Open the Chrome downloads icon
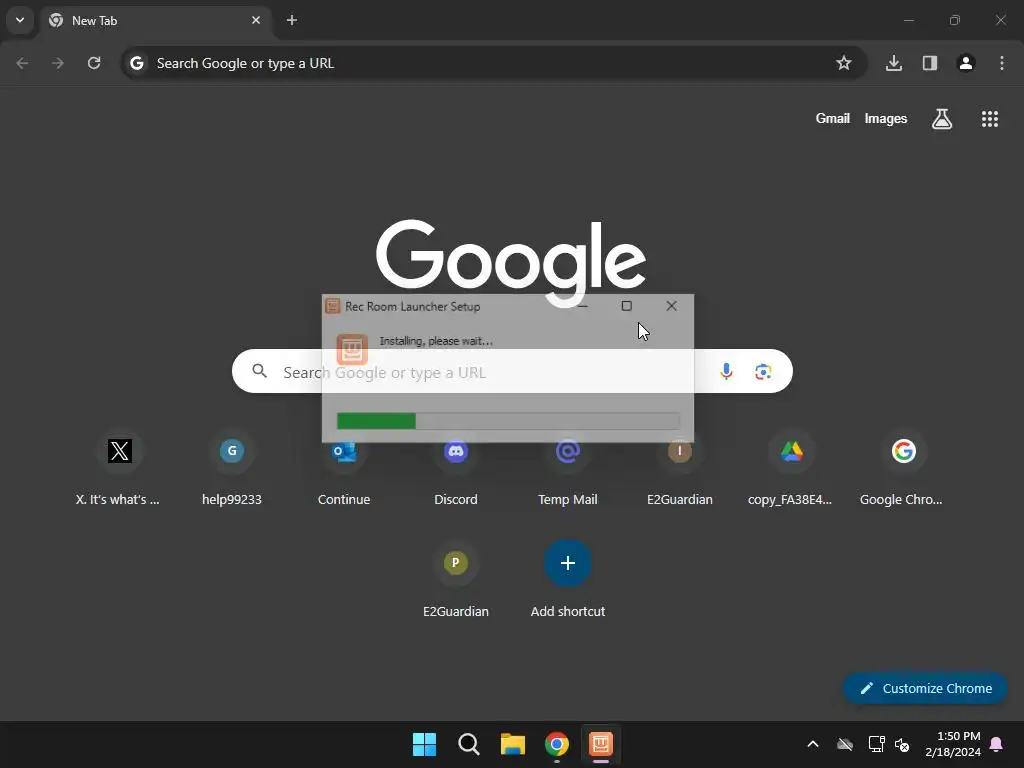The width and height of the screenshot is (1024, 768). click(894, 63)
